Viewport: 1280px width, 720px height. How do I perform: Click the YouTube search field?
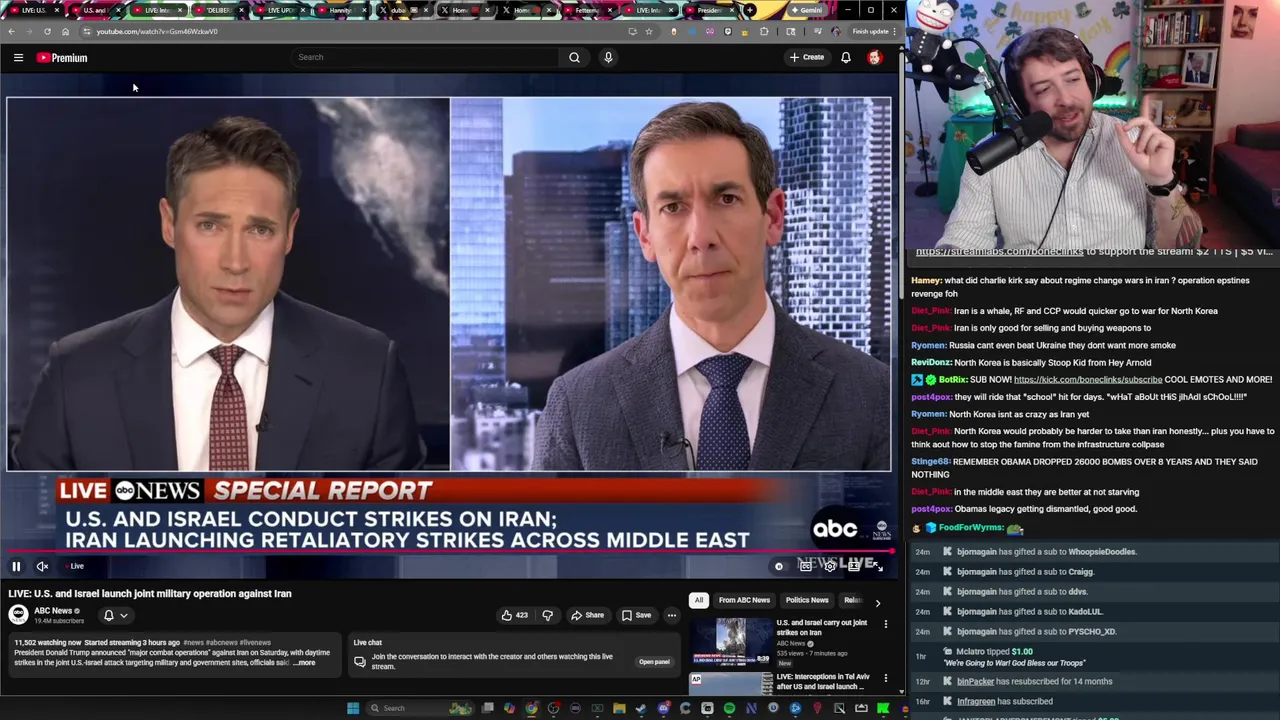[x=425, y=57]
